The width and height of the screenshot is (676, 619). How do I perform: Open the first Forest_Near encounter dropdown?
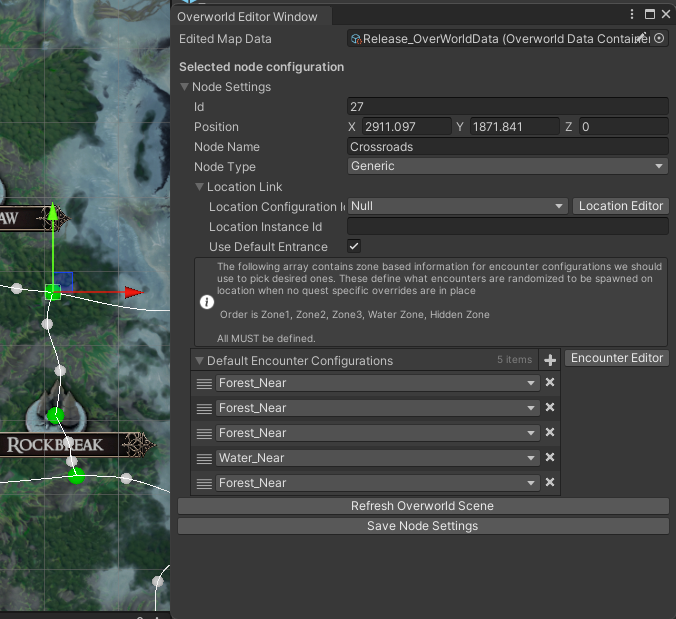pos(378,383)
